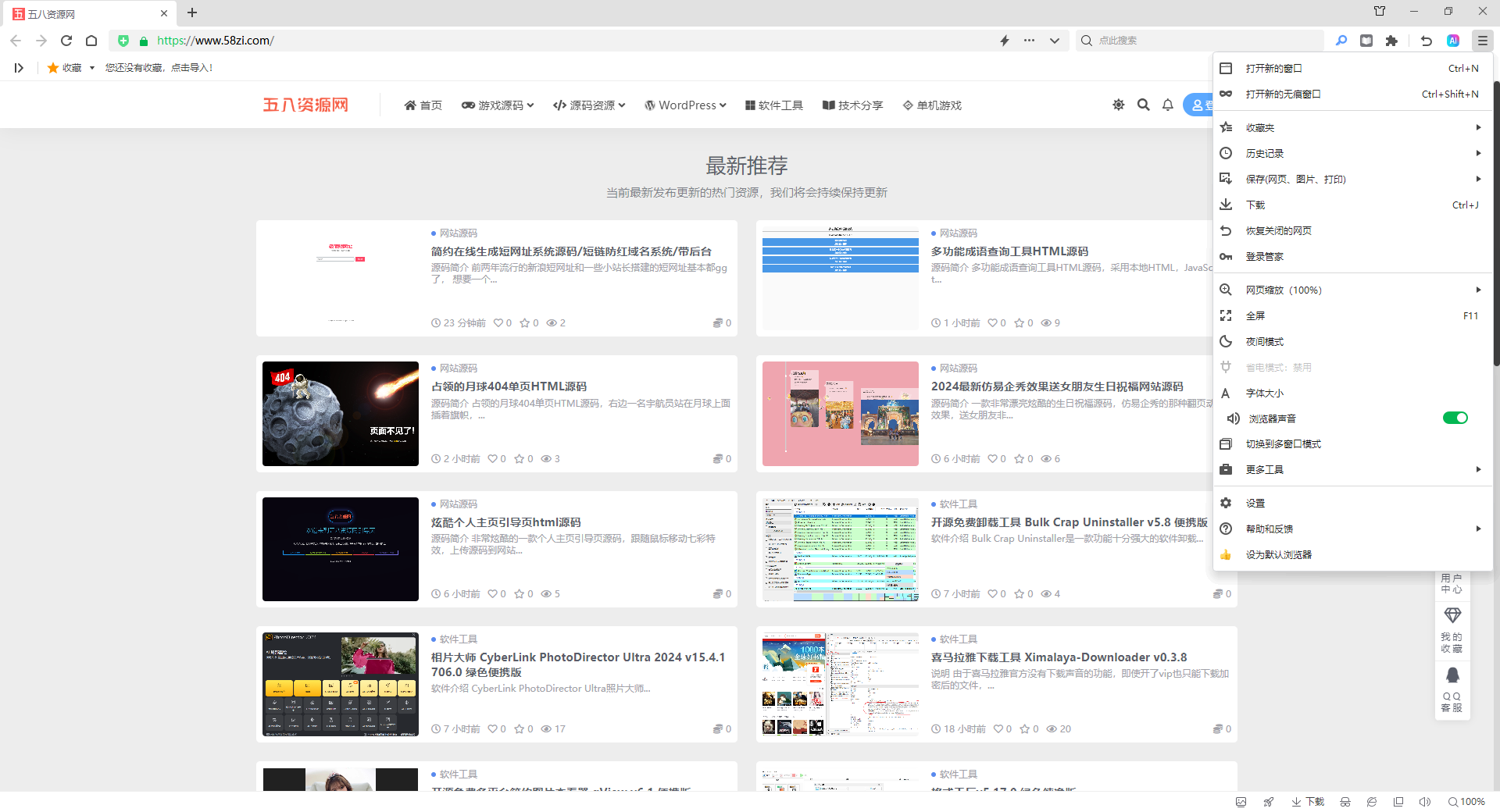This screenshot has width=1500, height=812.
Task: Enable 夜间模式 from menu
Action: coord(1352,342)
